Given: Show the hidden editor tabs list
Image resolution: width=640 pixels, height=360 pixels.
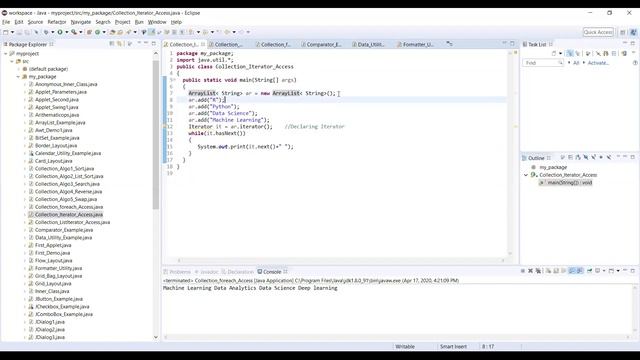Looking at the screenshot, I should pos(449,44).
